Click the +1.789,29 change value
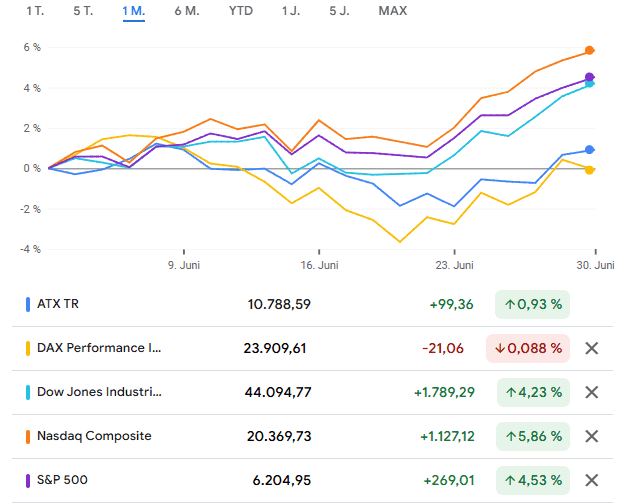The width and height of the screenshot is (618, 504). (x=444, y=393)
